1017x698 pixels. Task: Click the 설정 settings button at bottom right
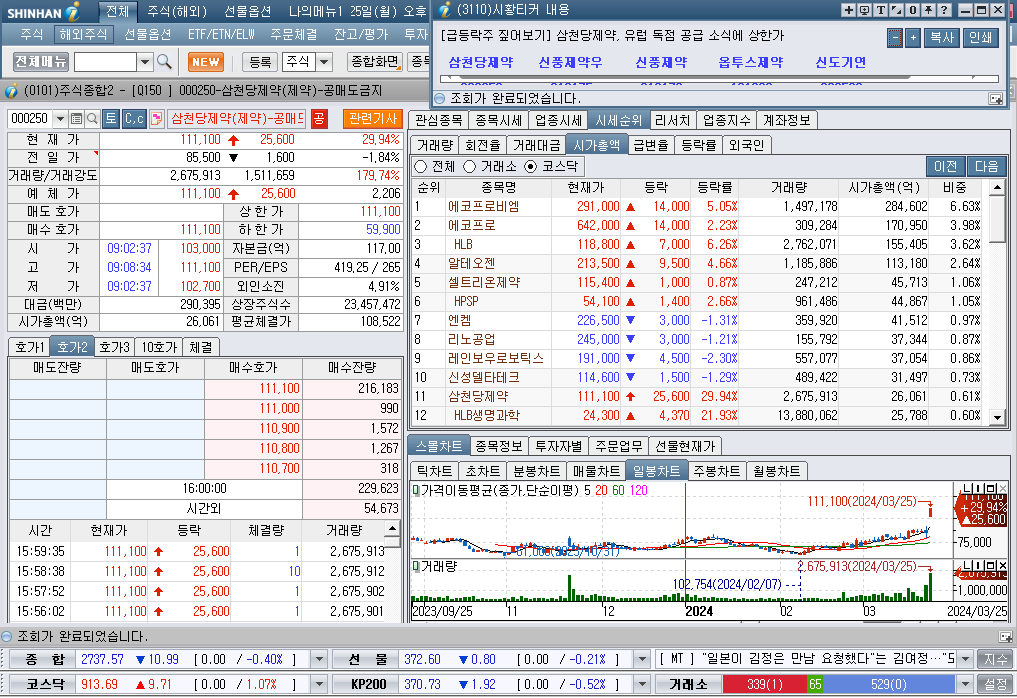tap(995, 684)
